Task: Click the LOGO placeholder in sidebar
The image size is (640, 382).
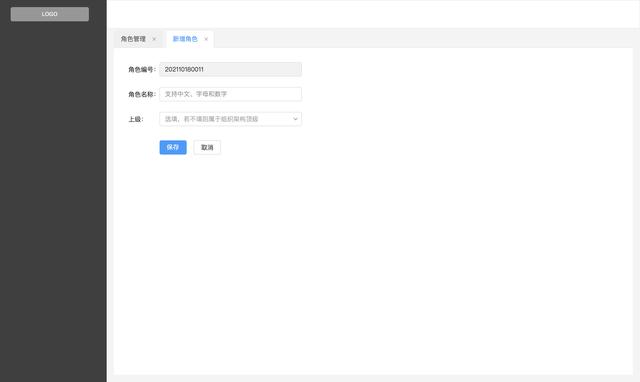Action: tap(49, 14)
